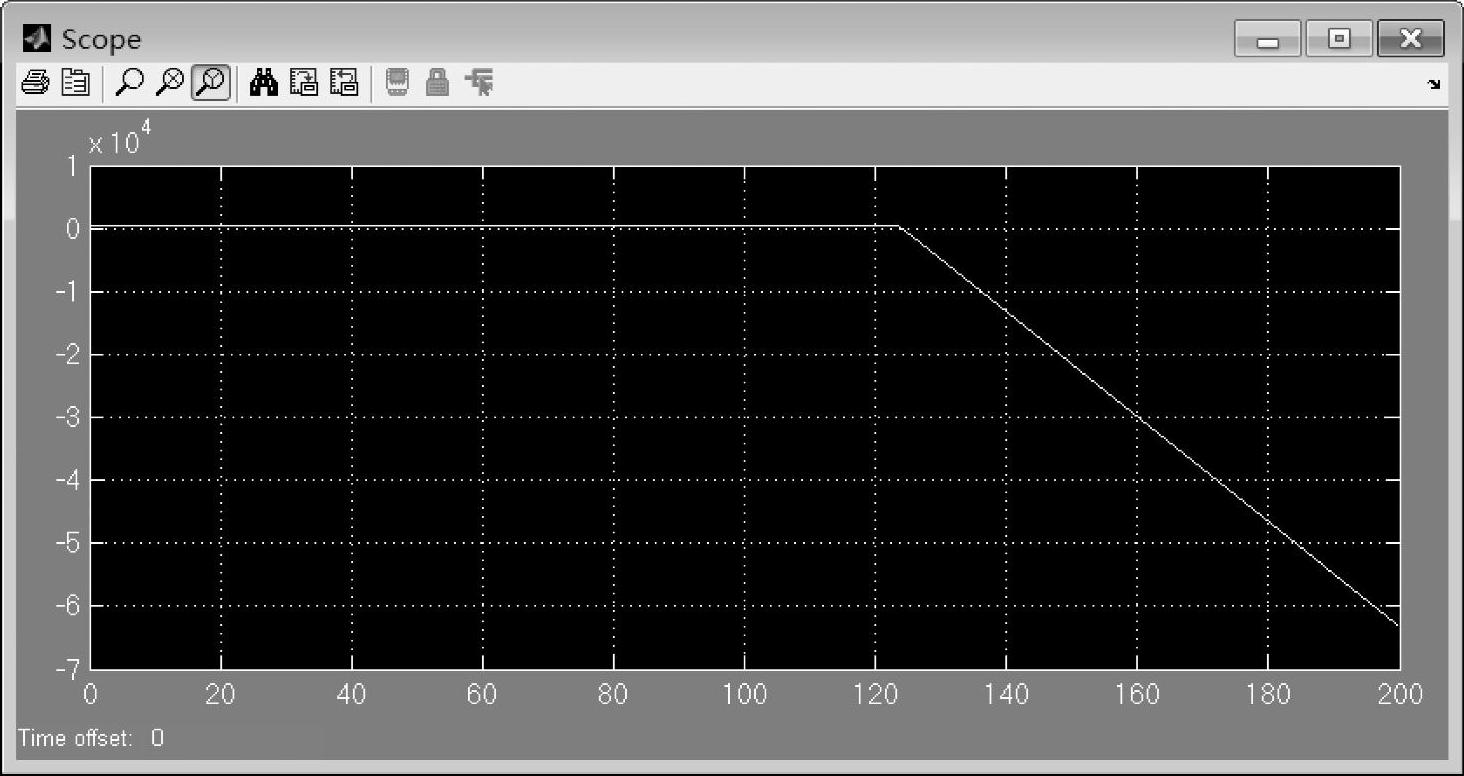The width and height of the screenshot is (1464, 776).
Task: Click the Scope title text
Action: (101, 40)
